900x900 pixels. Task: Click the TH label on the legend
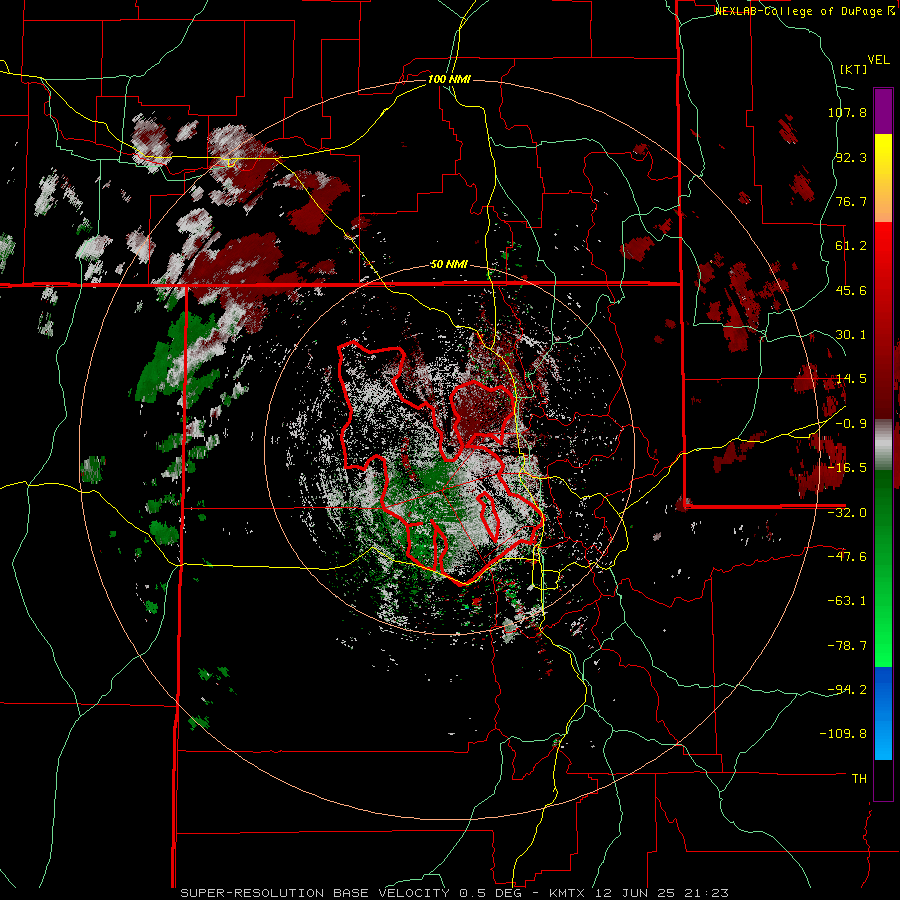coord(859,779)
